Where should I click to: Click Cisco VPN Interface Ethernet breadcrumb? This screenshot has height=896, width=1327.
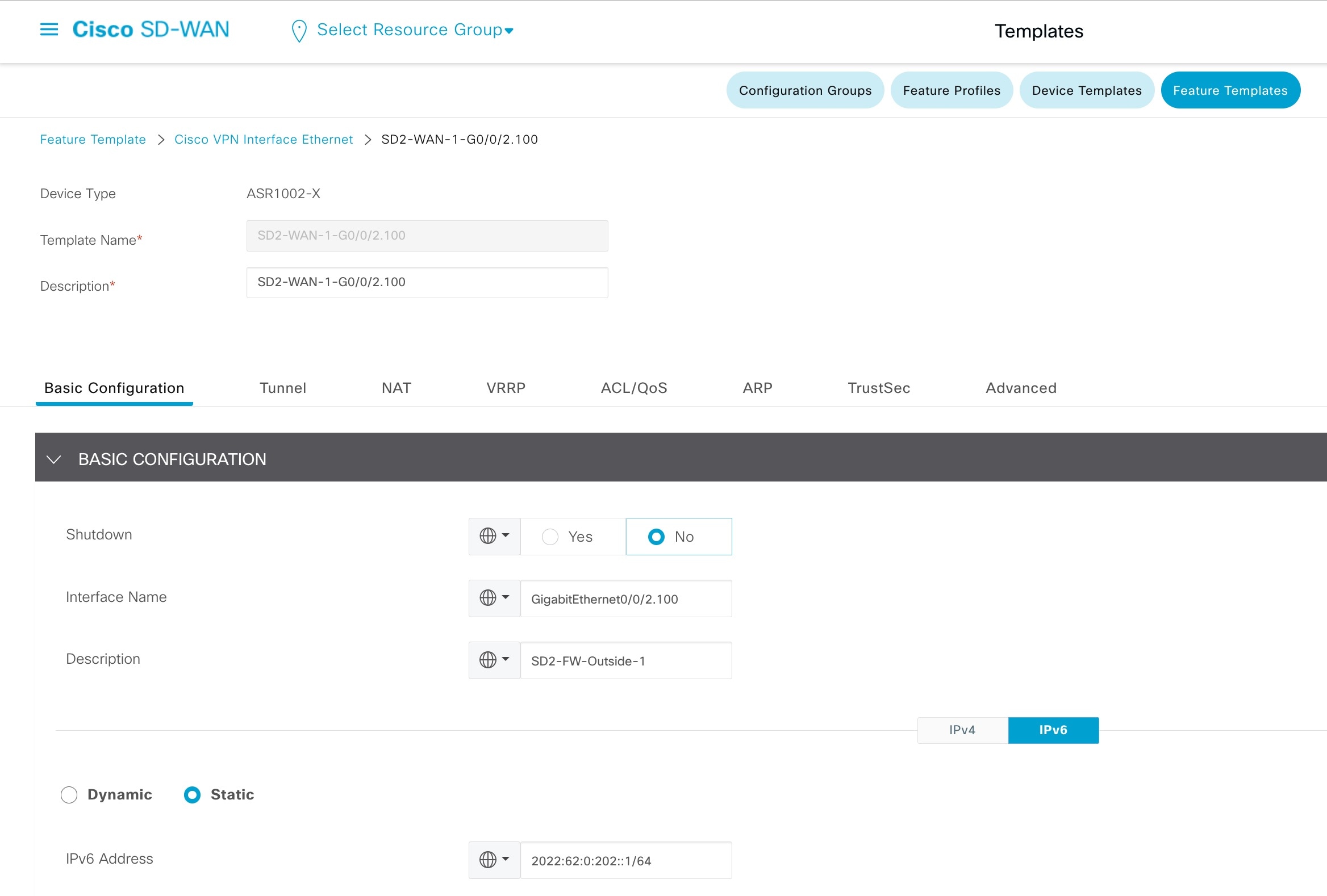click(x=263, y=139)
